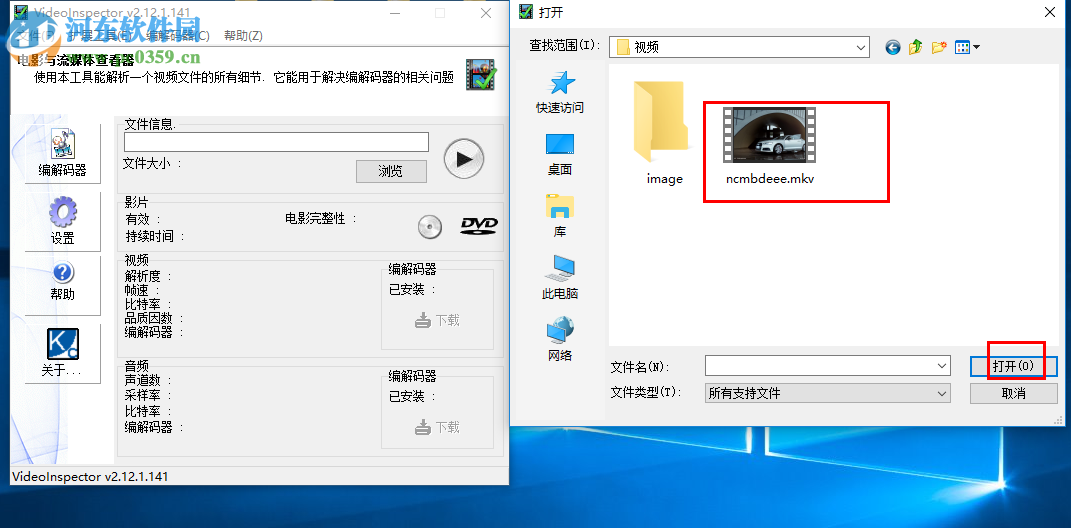This screenshot has height=528, width=1071.
Task: Click the 打开(O) open button
Action: click(1014, 367)
